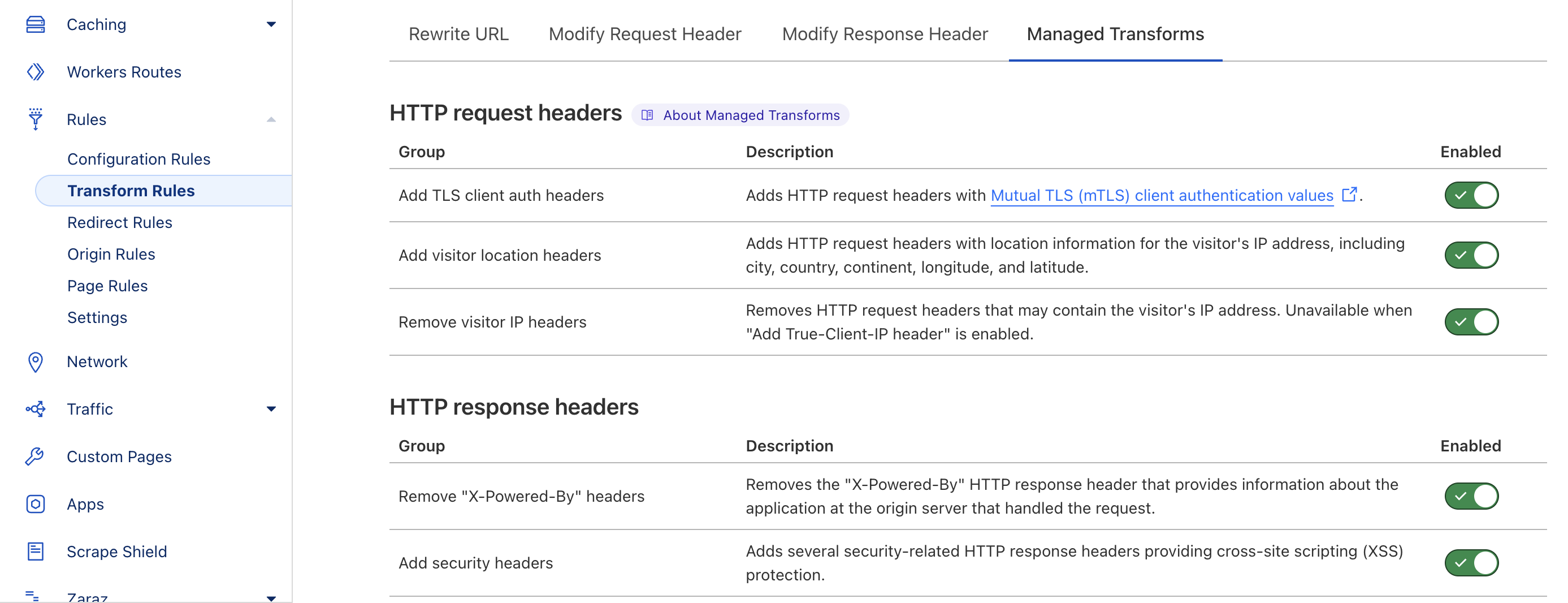1568x603 pixels.
Task: Click the book icon beside About Managed Transforms
Action: coord(647,115)
